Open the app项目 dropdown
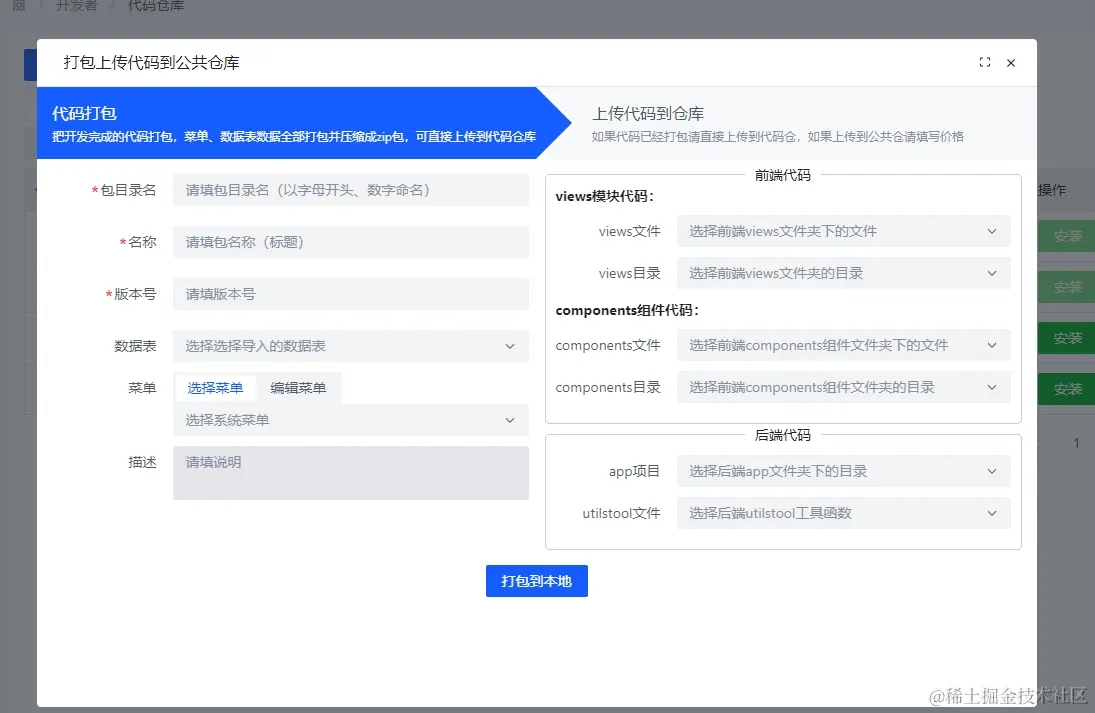1095x713 pixels. pyautogui.click(x=844, y=471)
